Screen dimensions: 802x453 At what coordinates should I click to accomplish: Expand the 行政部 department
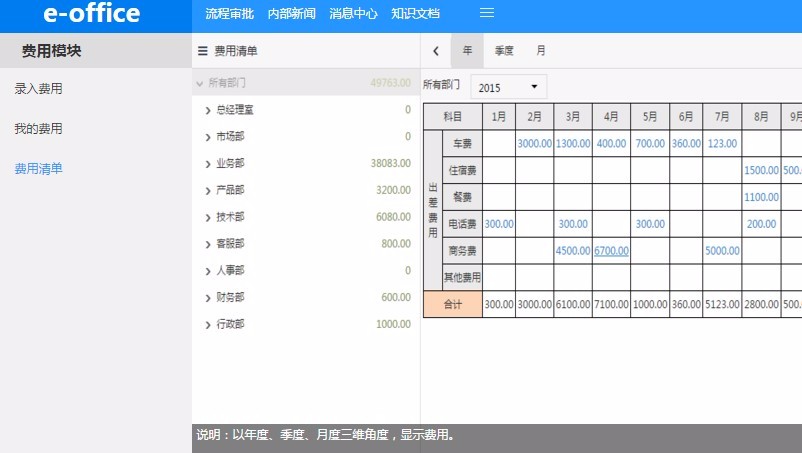208,325
